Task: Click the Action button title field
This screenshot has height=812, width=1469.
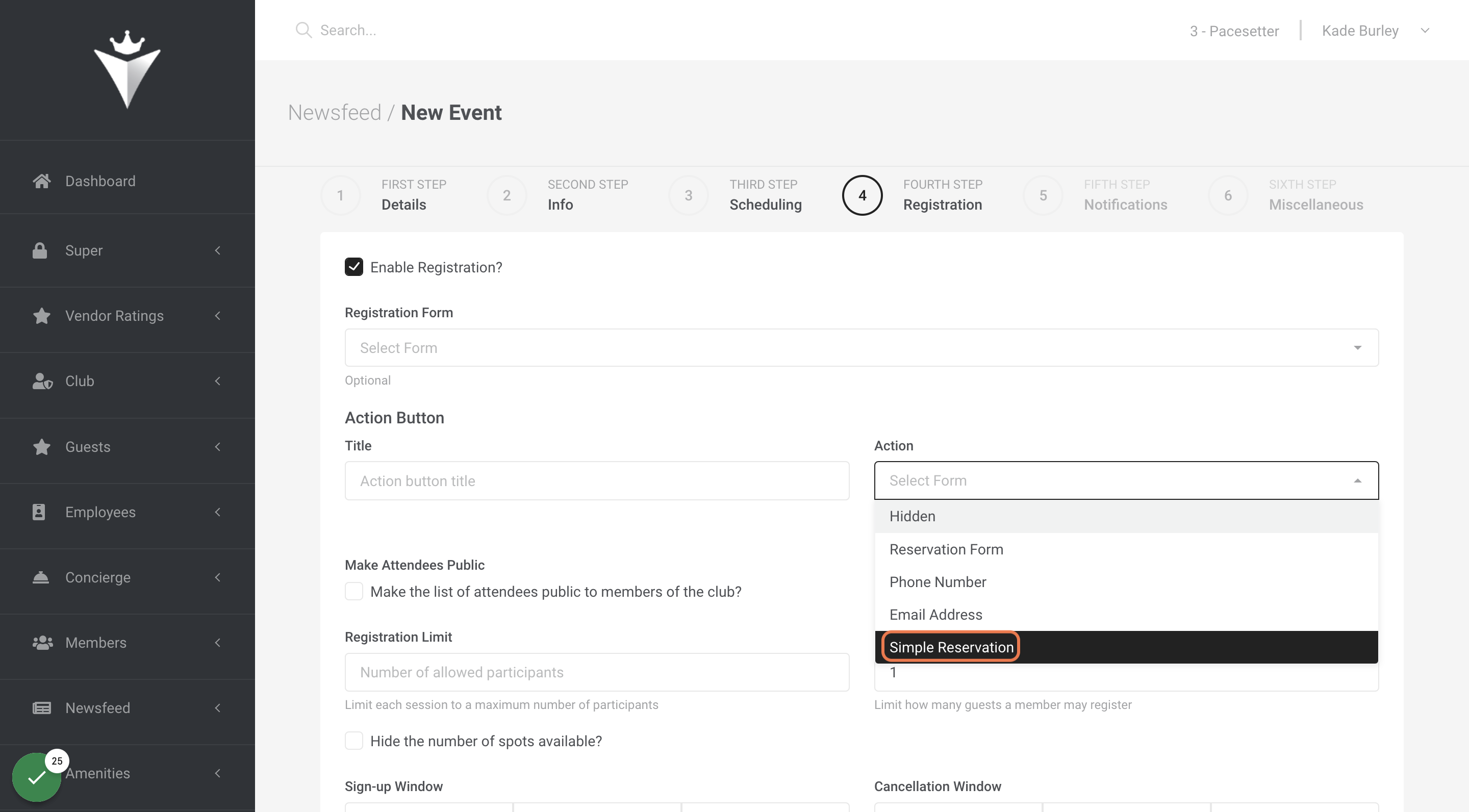Action: 596,480
